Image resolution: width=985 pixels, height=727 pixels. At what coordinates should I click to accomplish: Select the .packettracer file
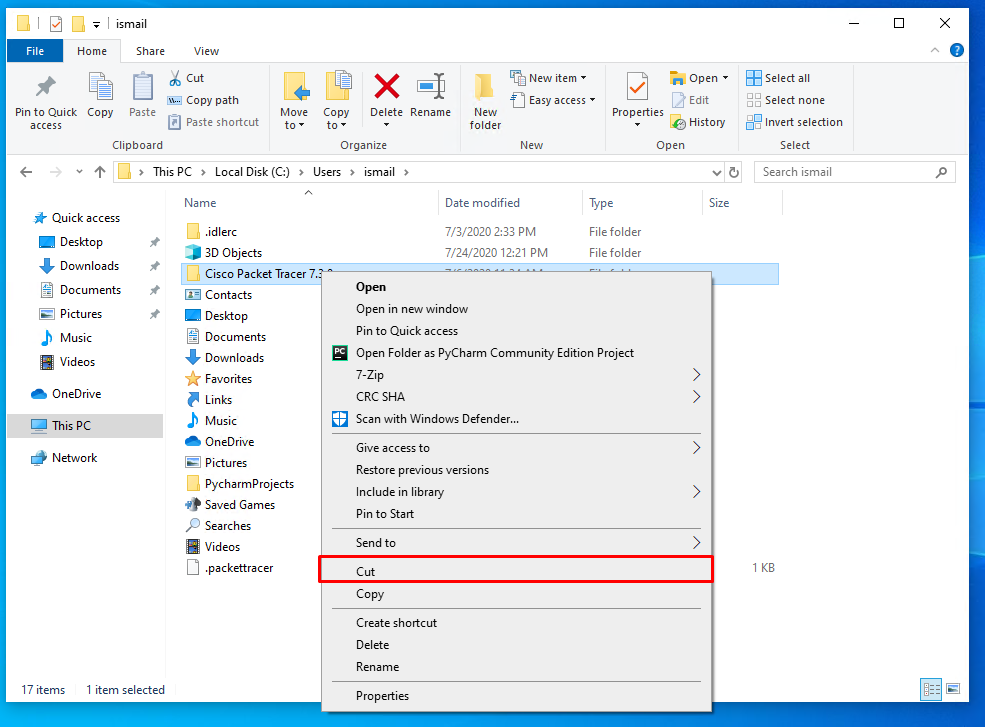click(231, 567)
